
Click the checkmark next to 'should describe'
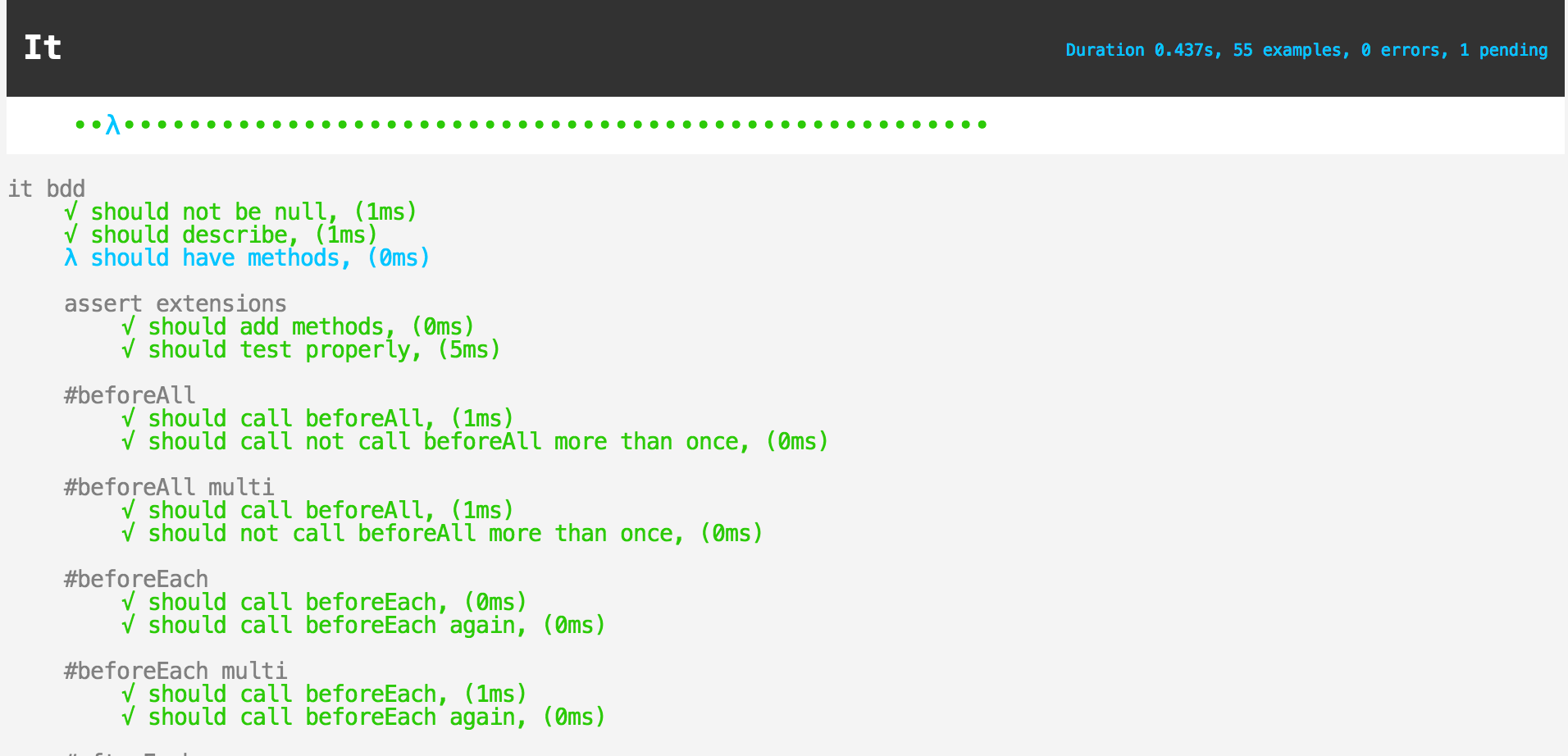tap(71, 235)
